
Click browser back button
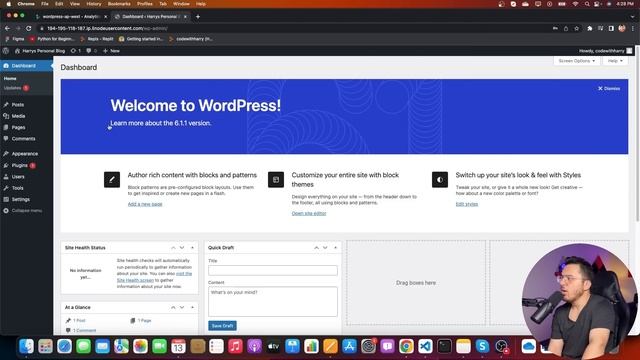[7, 29]
